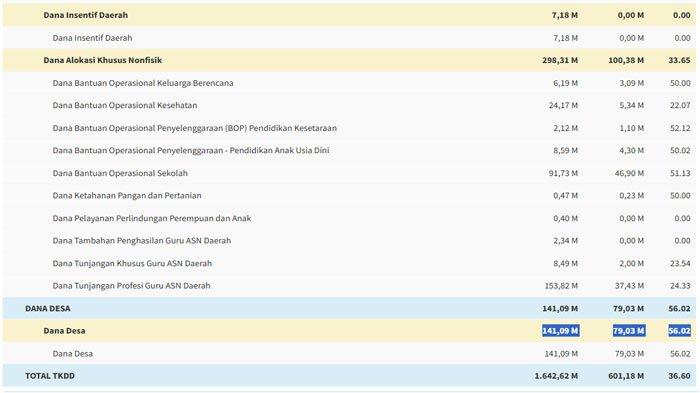Viewport: 700px width, 393px height.
Task: Click the '52.12' percentage cell
Action: 680,128
